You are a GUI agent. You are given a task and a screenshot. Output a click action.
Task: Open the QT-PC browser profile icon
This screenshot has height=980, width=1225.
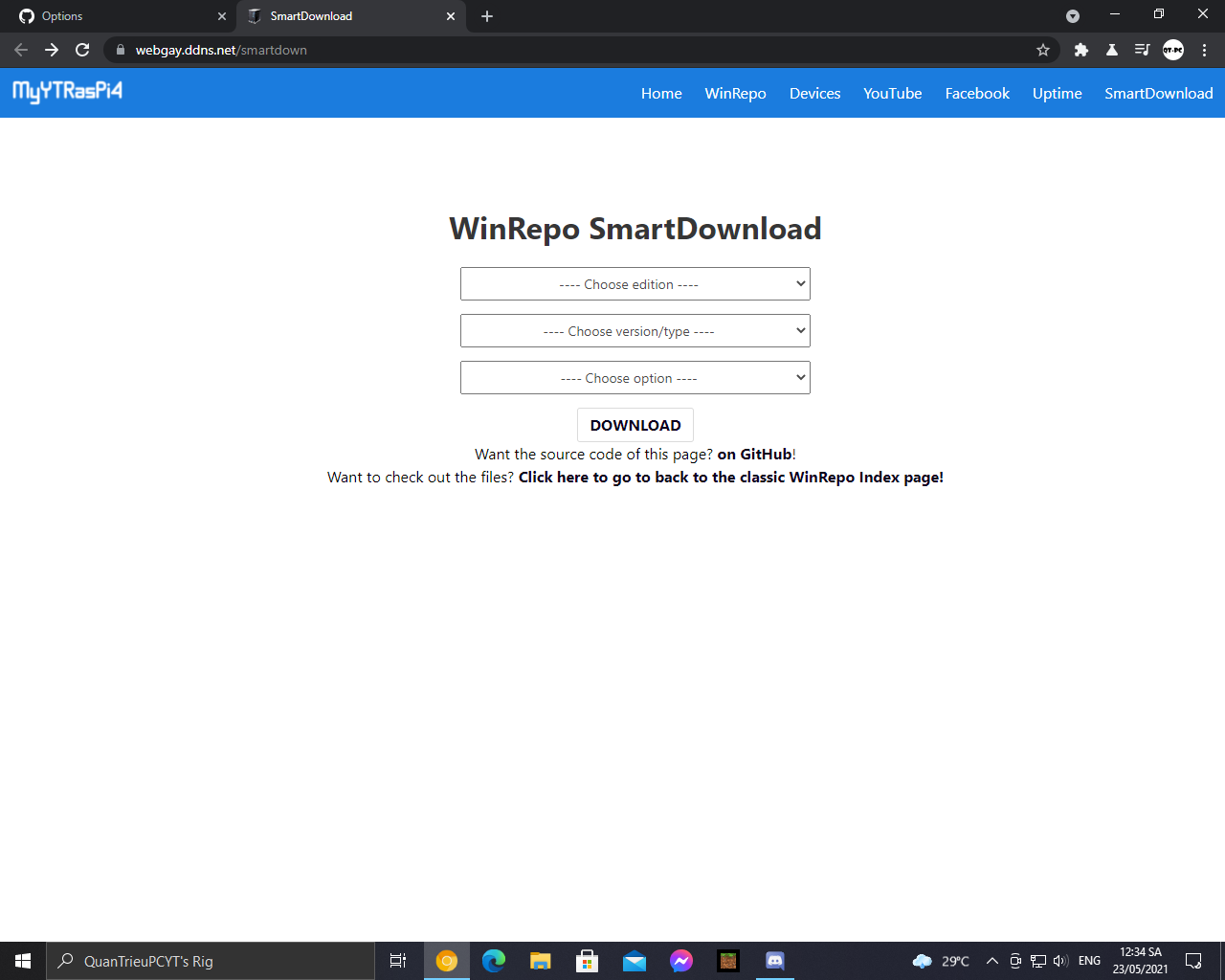pos(1172,50)
